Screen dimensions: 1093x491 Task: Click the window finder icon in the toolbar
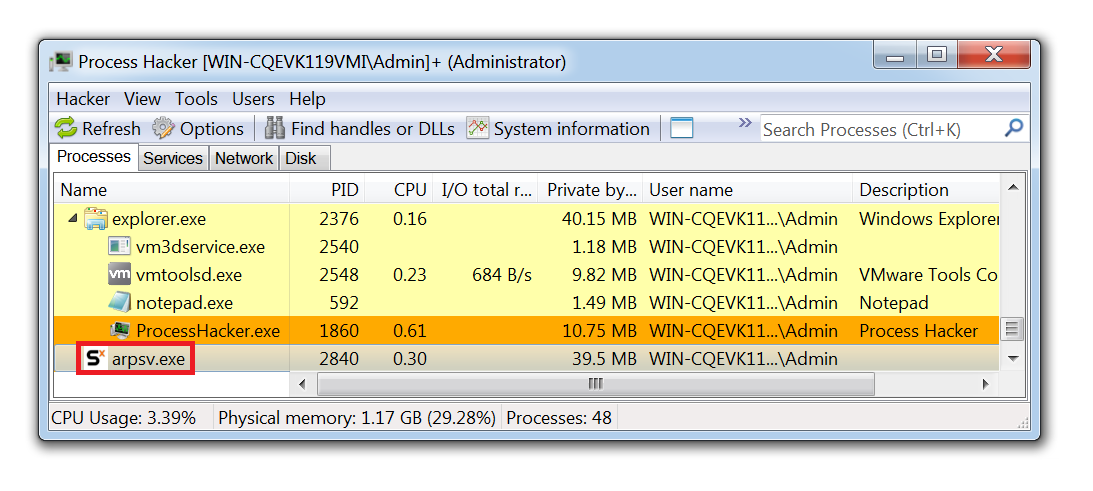(681, 128)
